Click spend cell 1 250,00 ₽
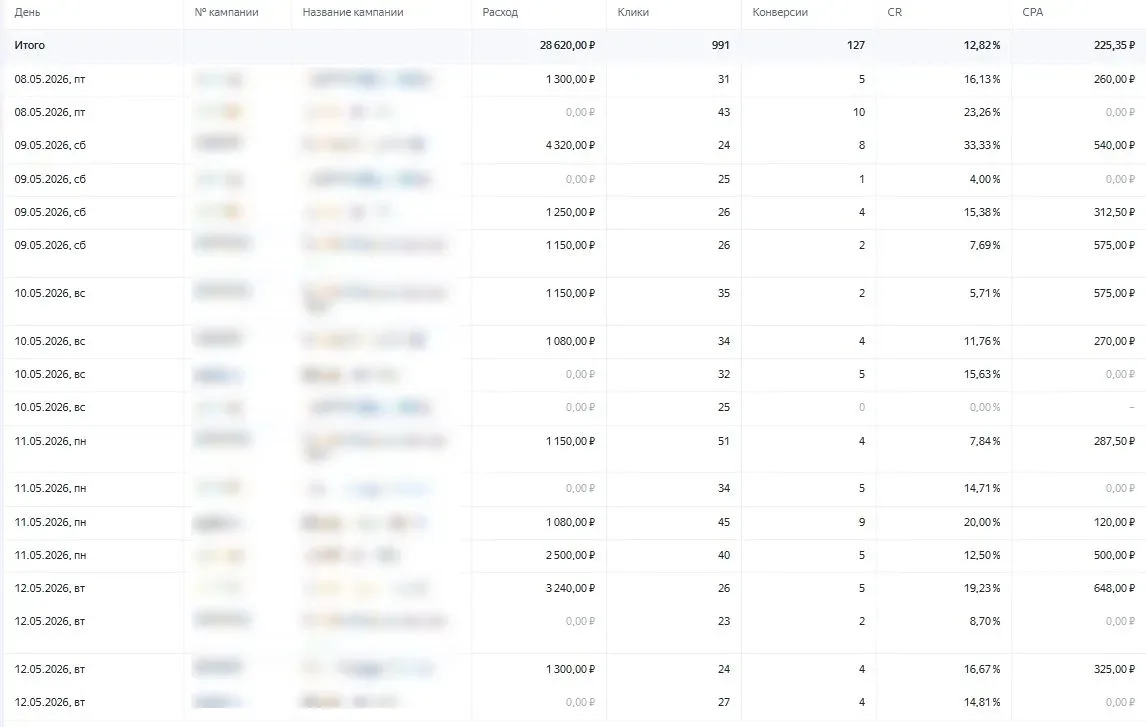Viewport: 1146px width, 727px height. pos(570,212)
